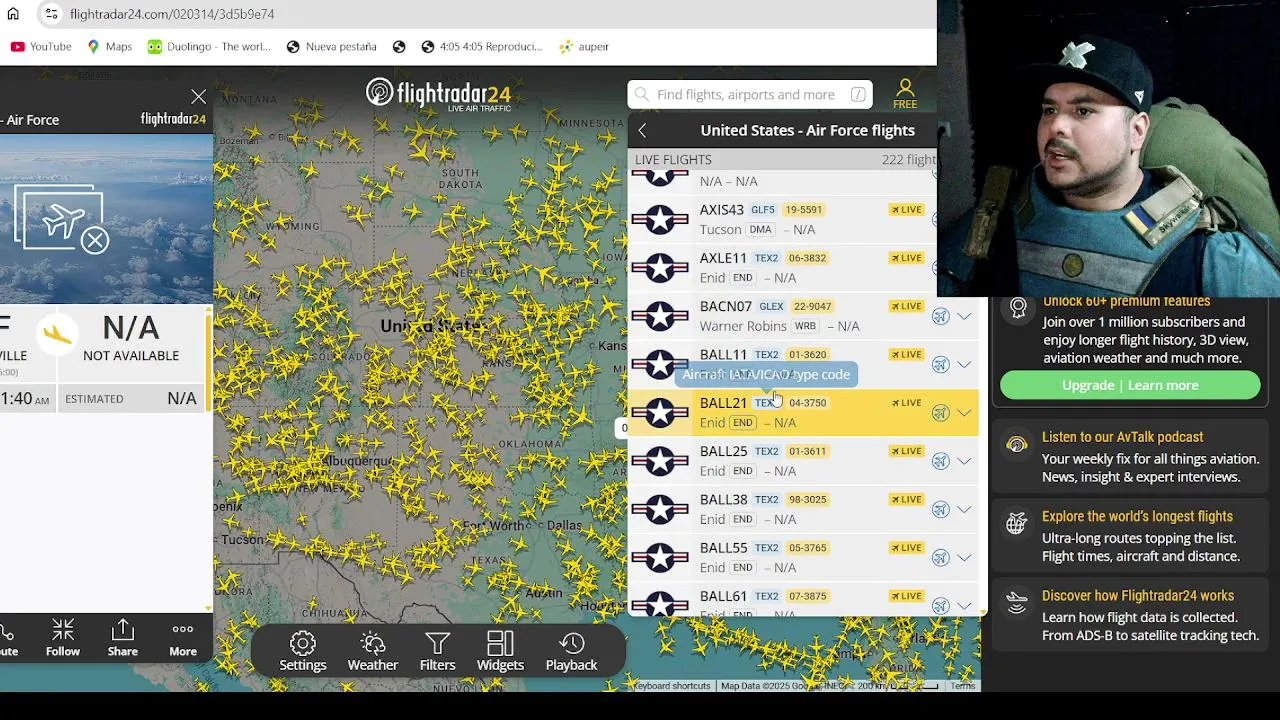This screenshot has width=1280, height=720.
Task: Expand the BALL21 flight row
Action: [964, 412]
